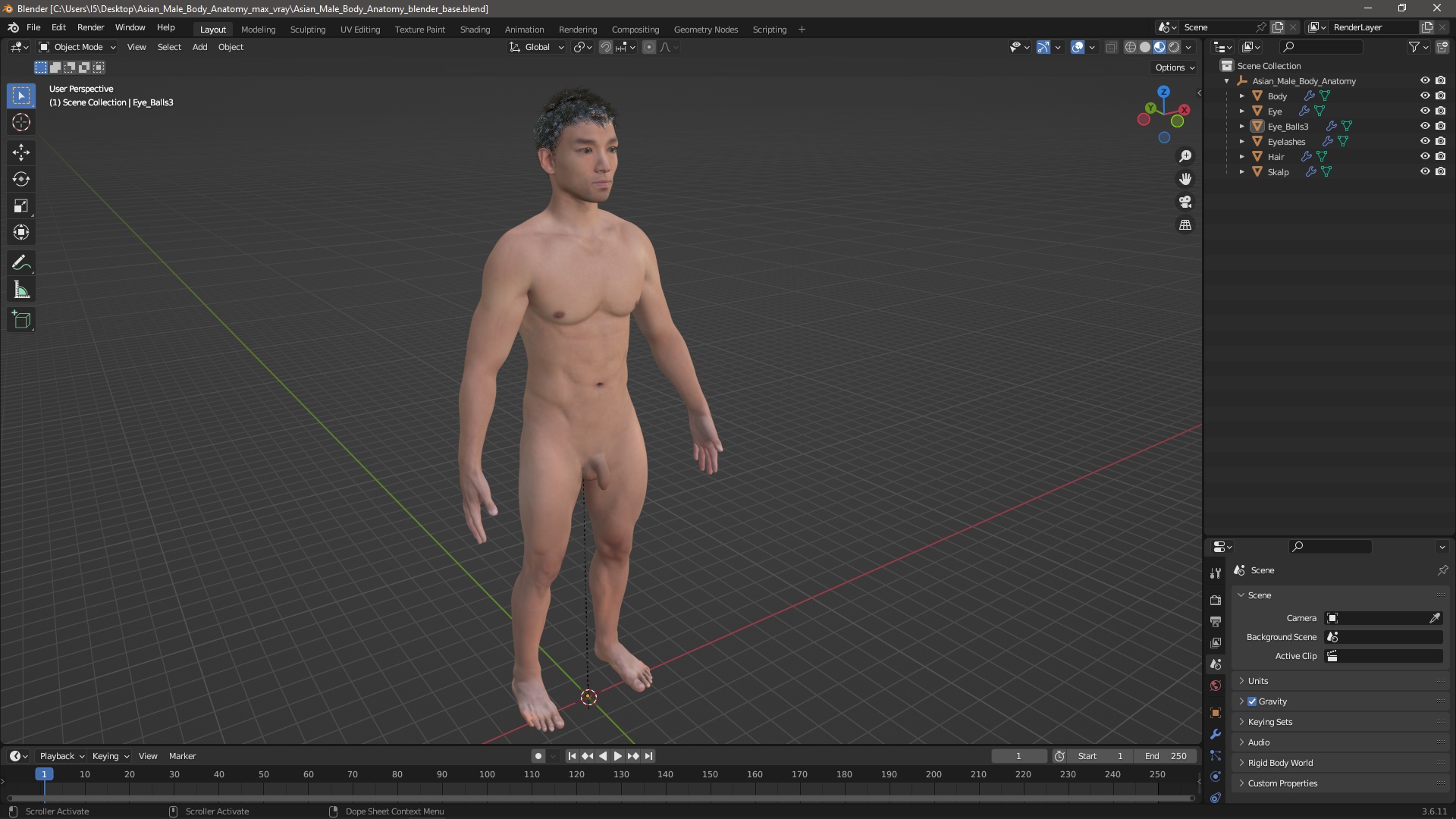
Task: Hide the Body object in viewport
Action: [1425, 96]
